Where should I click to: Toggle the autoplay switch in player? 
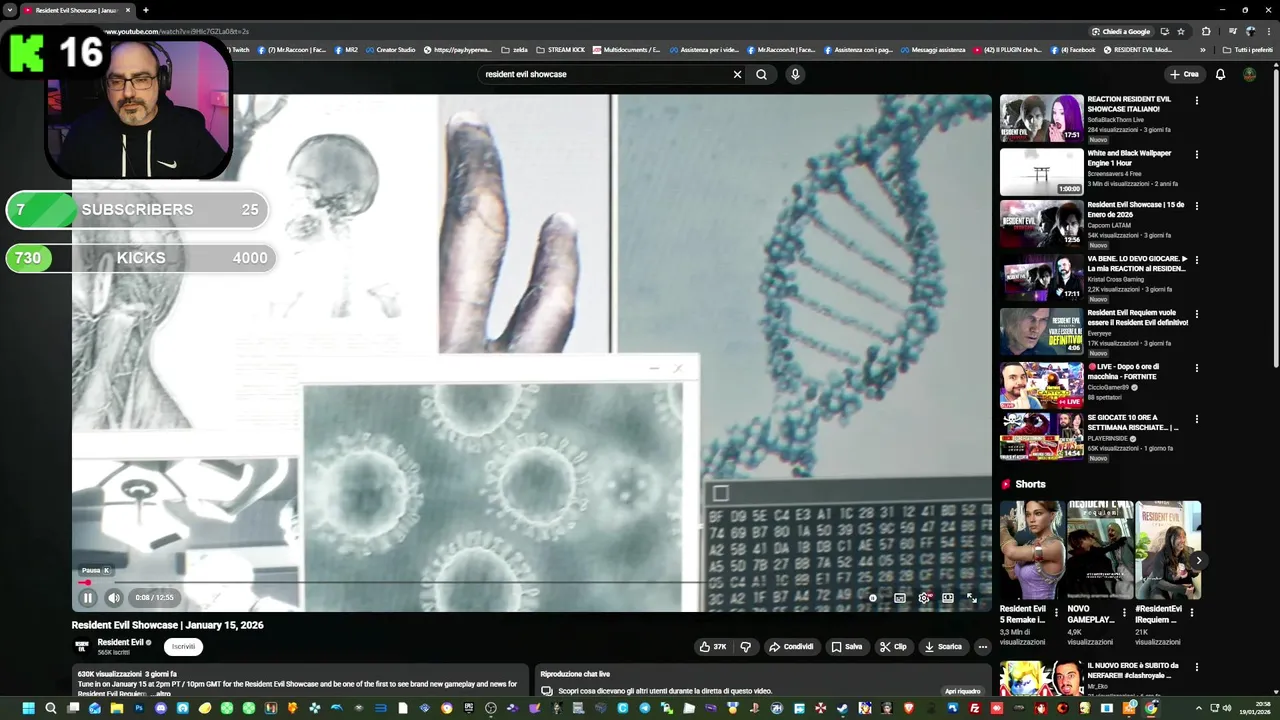(873, 598)
